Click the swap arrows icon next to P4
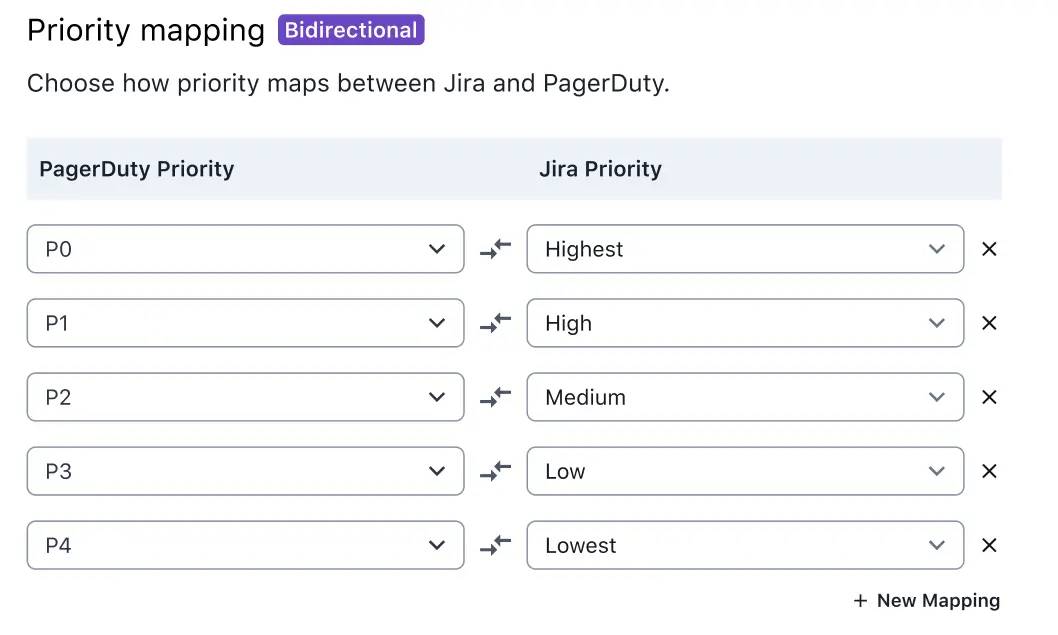Screen dimensions: 1058x635 [x=495, y=545]
